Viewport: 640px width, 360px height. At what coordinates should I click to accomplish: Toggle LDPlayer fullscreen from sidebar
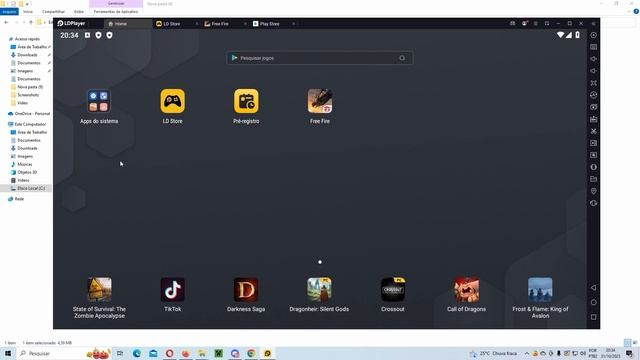click(x=593, y=83)
